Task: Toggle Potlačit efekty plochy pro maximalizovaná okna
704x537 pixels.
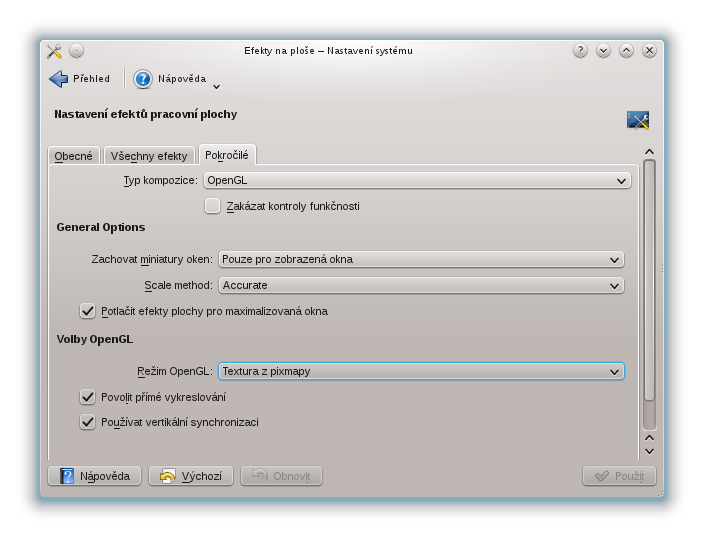Action: click(x=88, y=311)
